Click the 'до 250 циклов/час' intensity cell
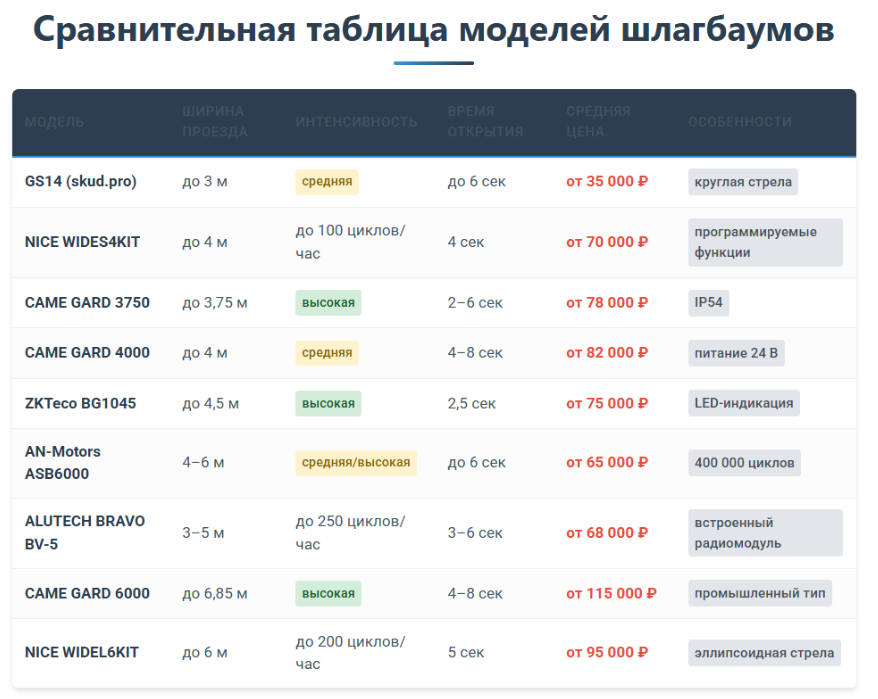Viewport: 878px width, 699px height. tap(351, 533)
